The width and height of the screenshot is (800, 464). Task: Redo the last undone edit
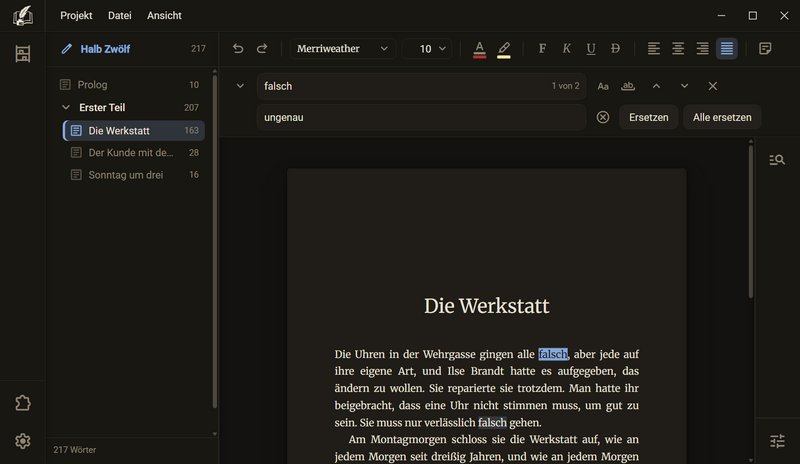[262, 48]
